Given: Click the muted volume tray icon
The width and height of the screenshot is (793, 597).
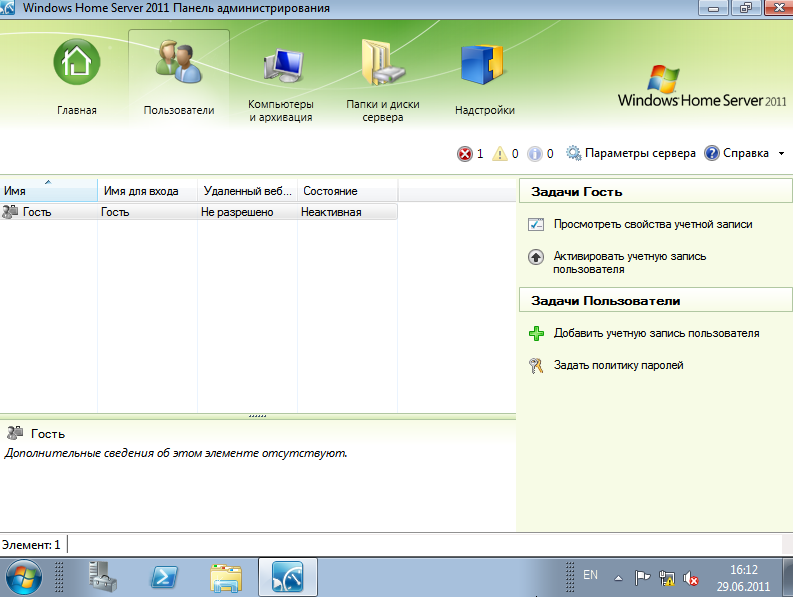Looking at the screenshot, I should [690, 578].
